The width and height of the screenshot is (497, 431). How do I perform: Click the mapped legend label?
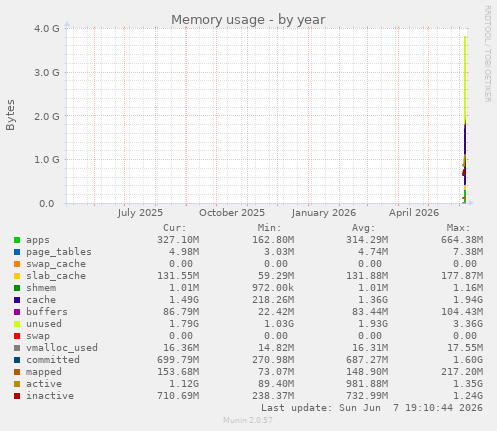tap(44, 372)
